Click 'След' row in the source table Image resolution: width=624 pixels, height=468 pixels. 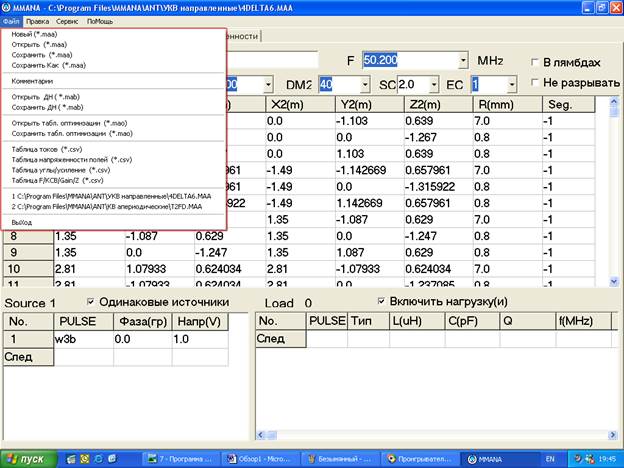tap(28, 357)
